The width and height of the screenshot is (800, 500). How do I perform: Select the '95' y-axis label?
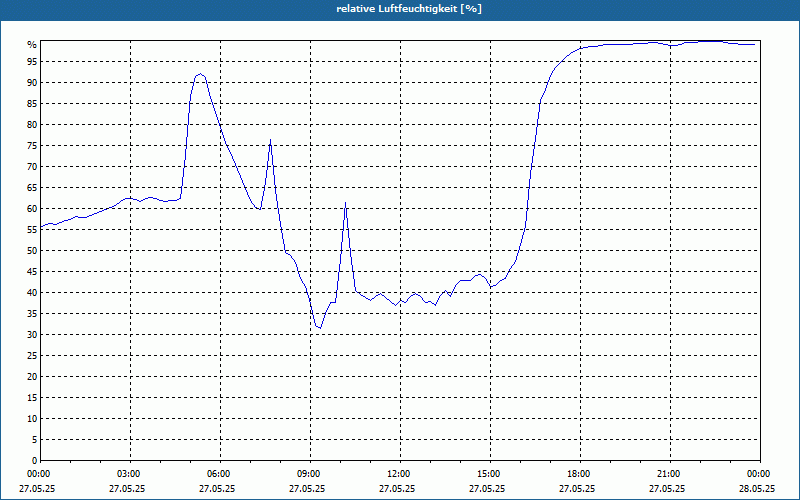point(32,62)
